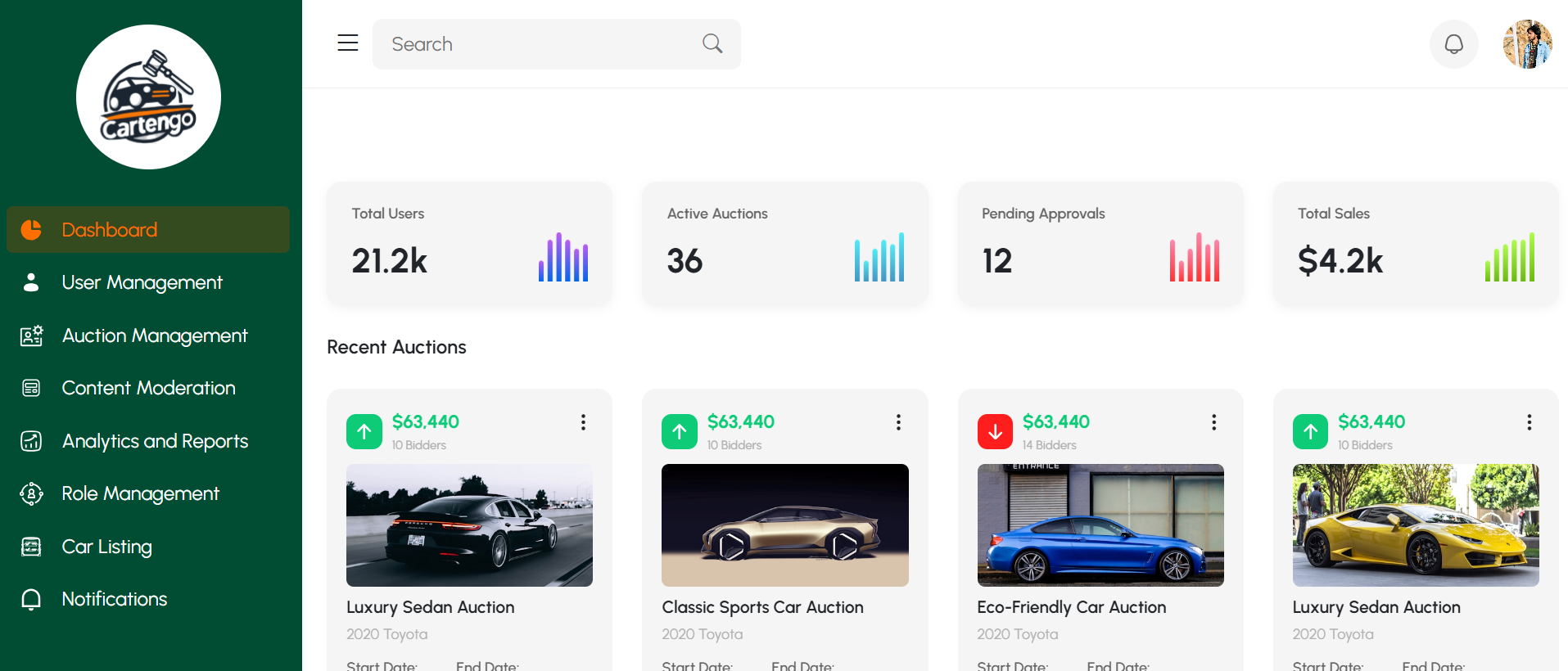Click the sidebar Notifications bell icon
The image size is (1568, 671).
click(31, 600)
